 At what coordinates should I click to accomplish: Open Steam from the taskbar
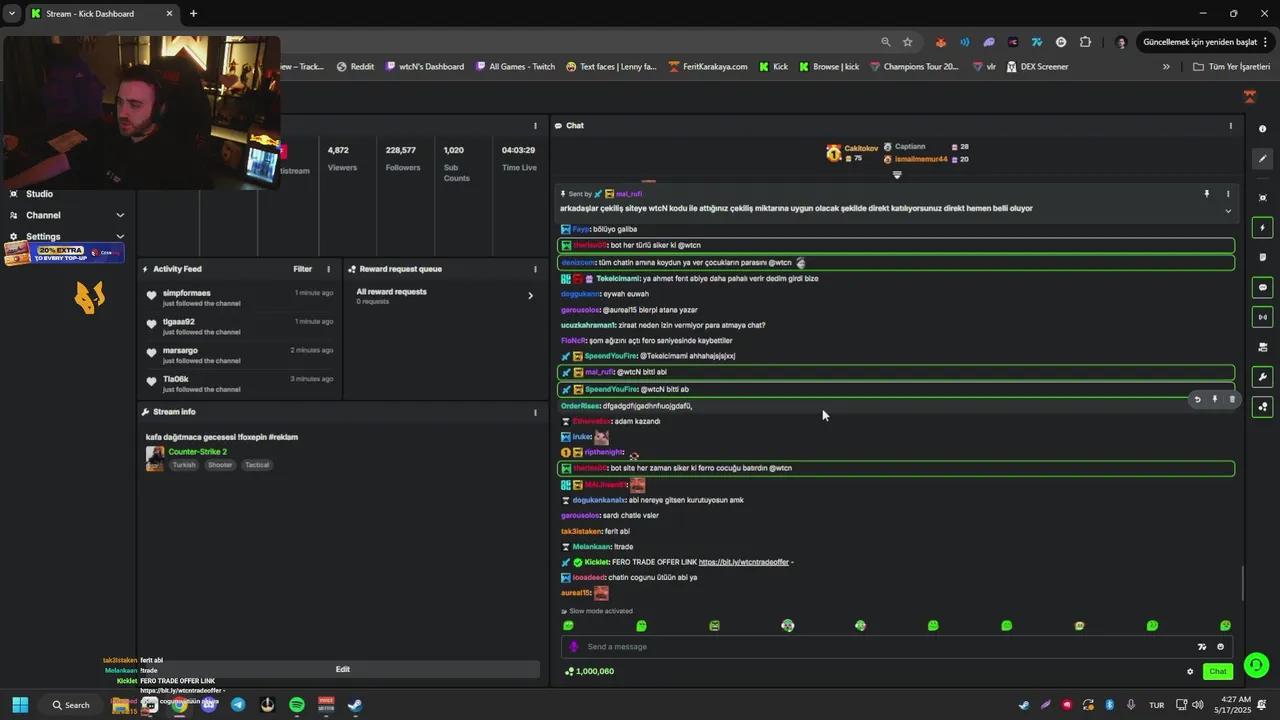tap(355, 705)
